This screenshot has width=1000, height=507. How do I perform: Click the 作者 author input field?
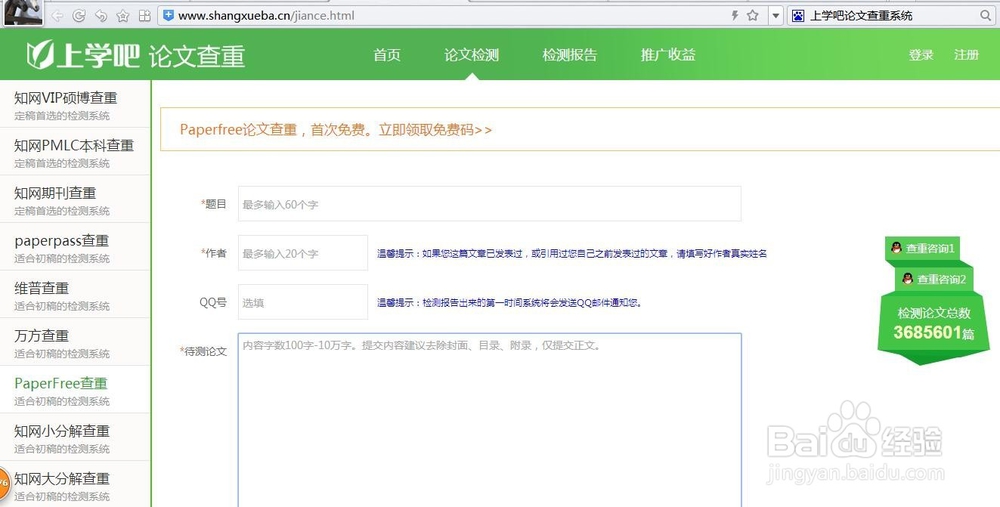(303, 253)
